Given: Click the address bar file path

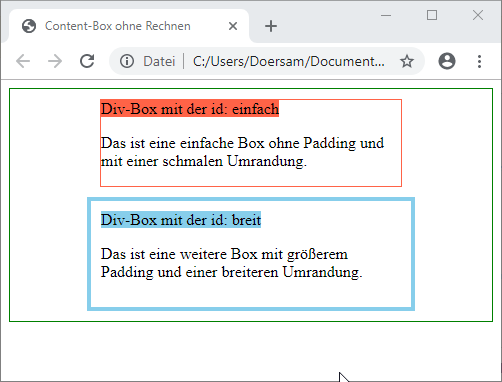Looking at the screenshot, I should click(289, 61).
